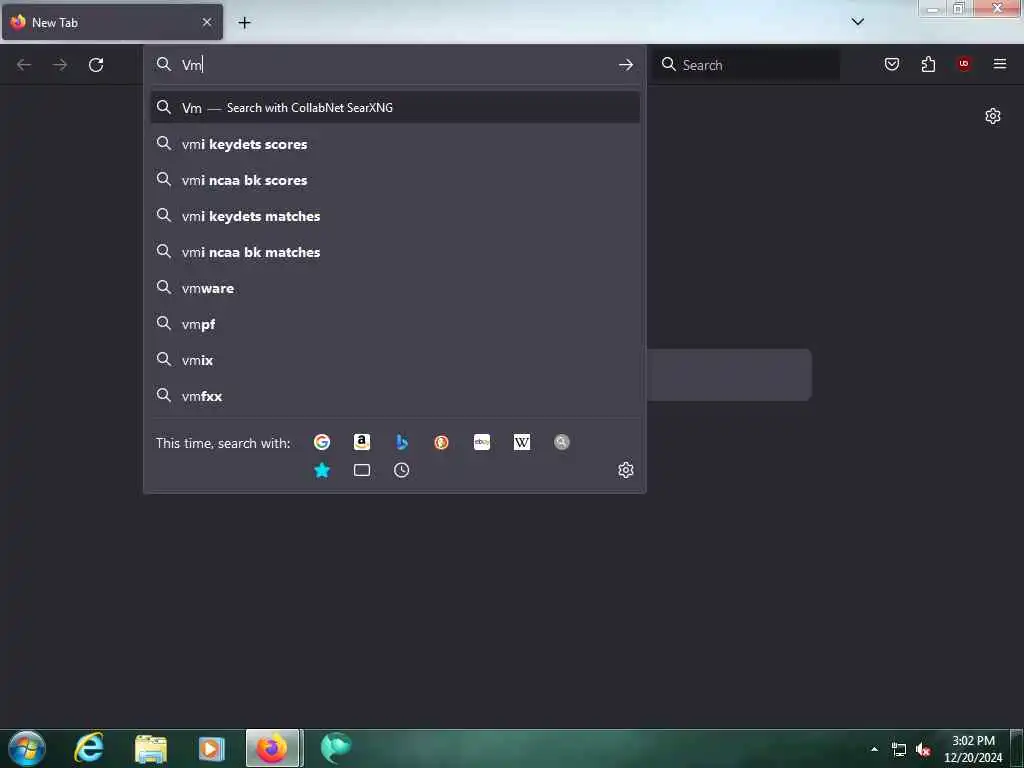Search this time with Wikipedia
The width and height of the screenshot is (1024, 768).
point(522,442)
